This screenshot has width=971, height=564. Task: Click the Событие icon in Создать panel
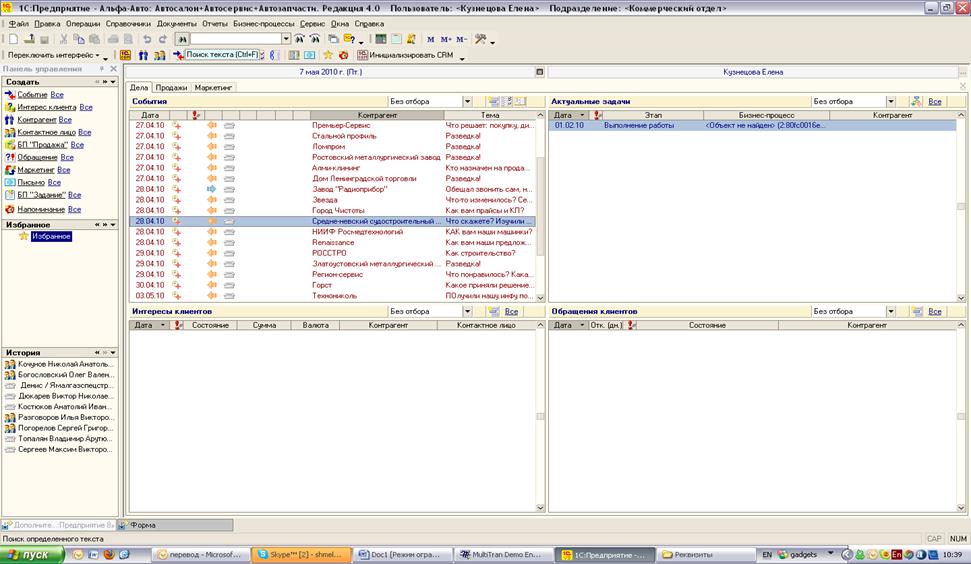[9, 94]
